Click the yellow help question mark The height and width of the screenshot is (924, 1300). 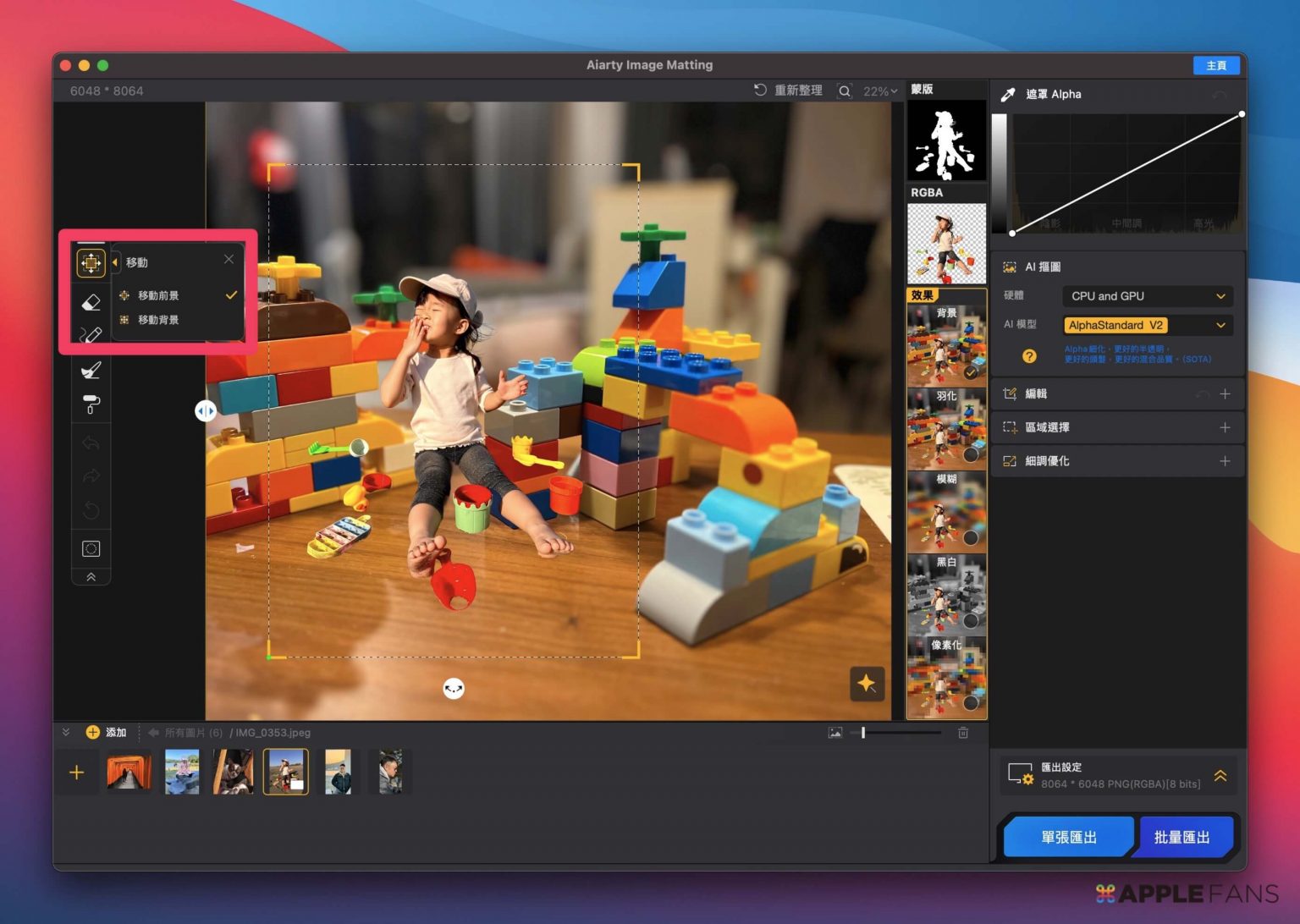(x=1029, y=356)
